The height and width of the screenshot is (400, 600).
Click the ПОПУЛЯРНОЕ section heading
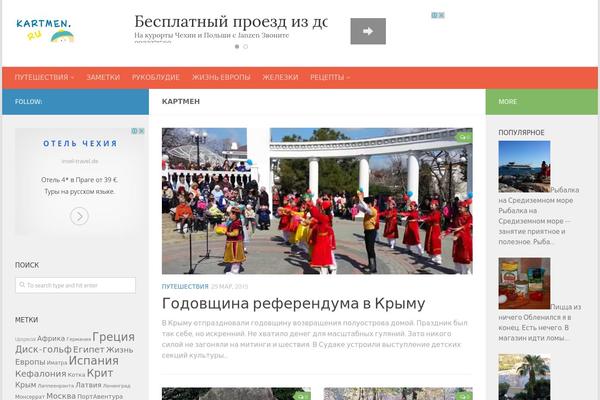521,132
